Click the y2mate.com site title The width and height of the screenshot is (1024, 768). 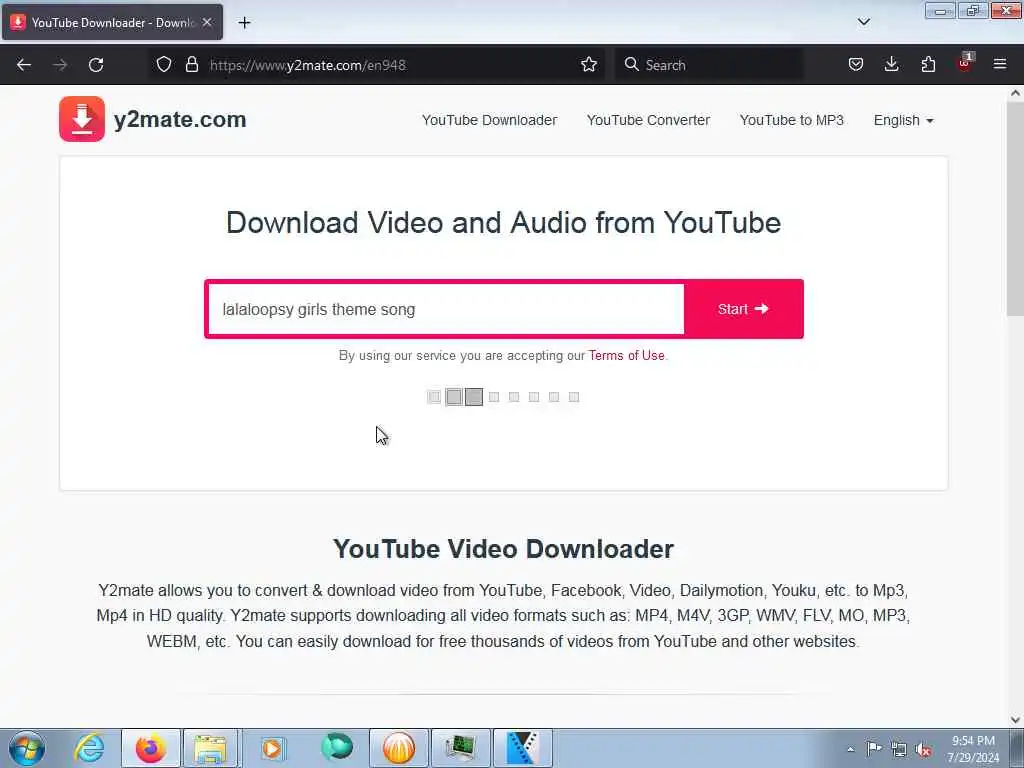click(180, 120)
